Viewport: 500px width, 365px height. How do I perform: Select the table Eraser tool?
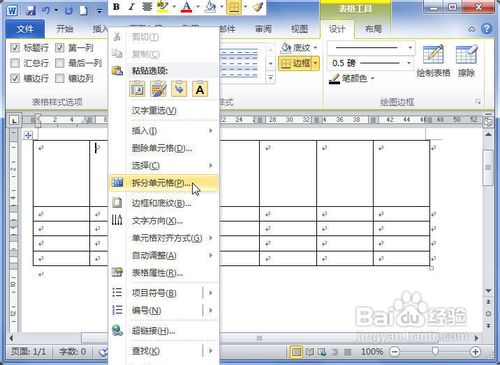[x=466, y=61]
